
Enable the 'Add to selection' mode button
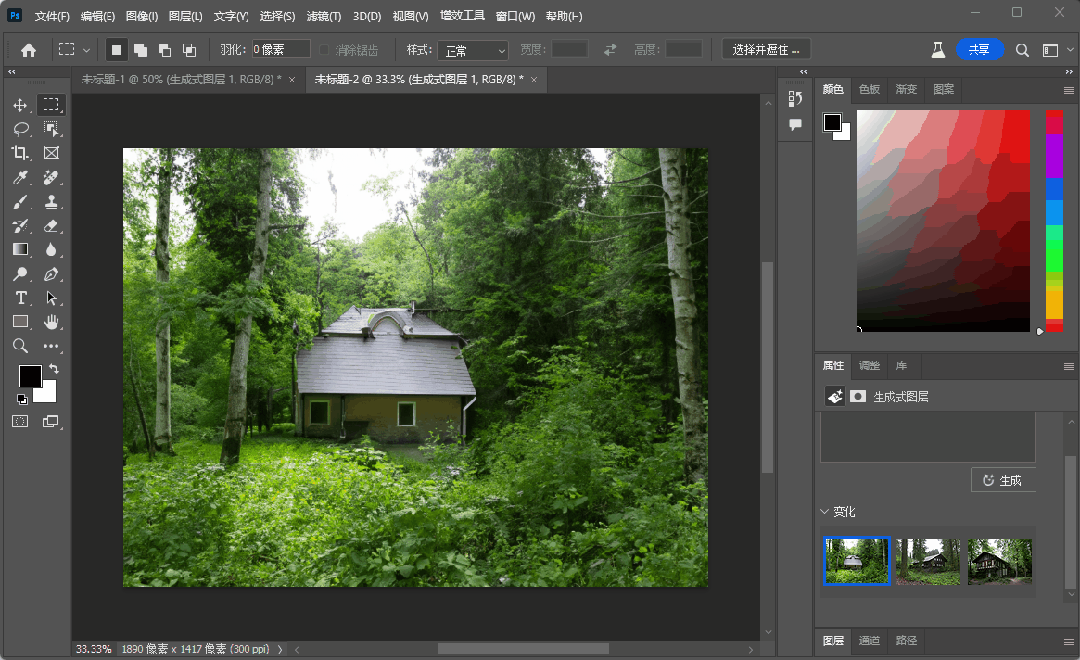(x=140, y=50)
